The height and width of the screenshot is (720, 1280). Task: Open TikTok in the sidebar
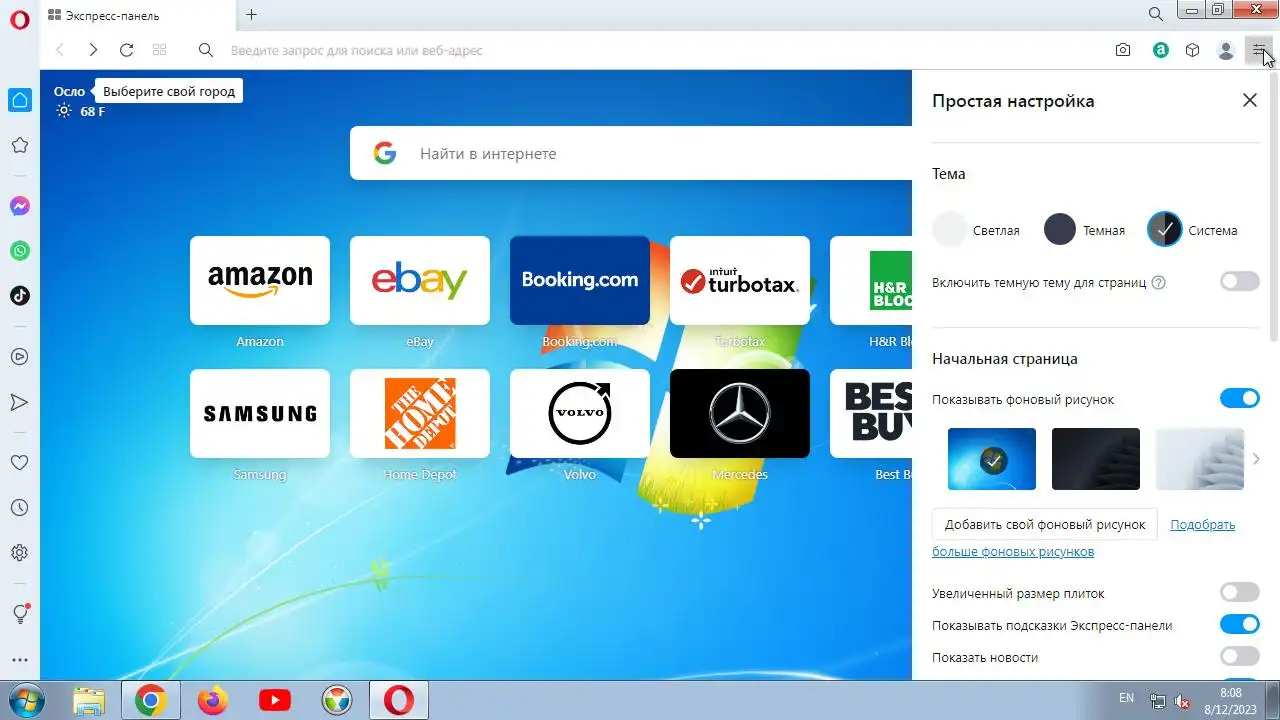[x=19, y=295]
